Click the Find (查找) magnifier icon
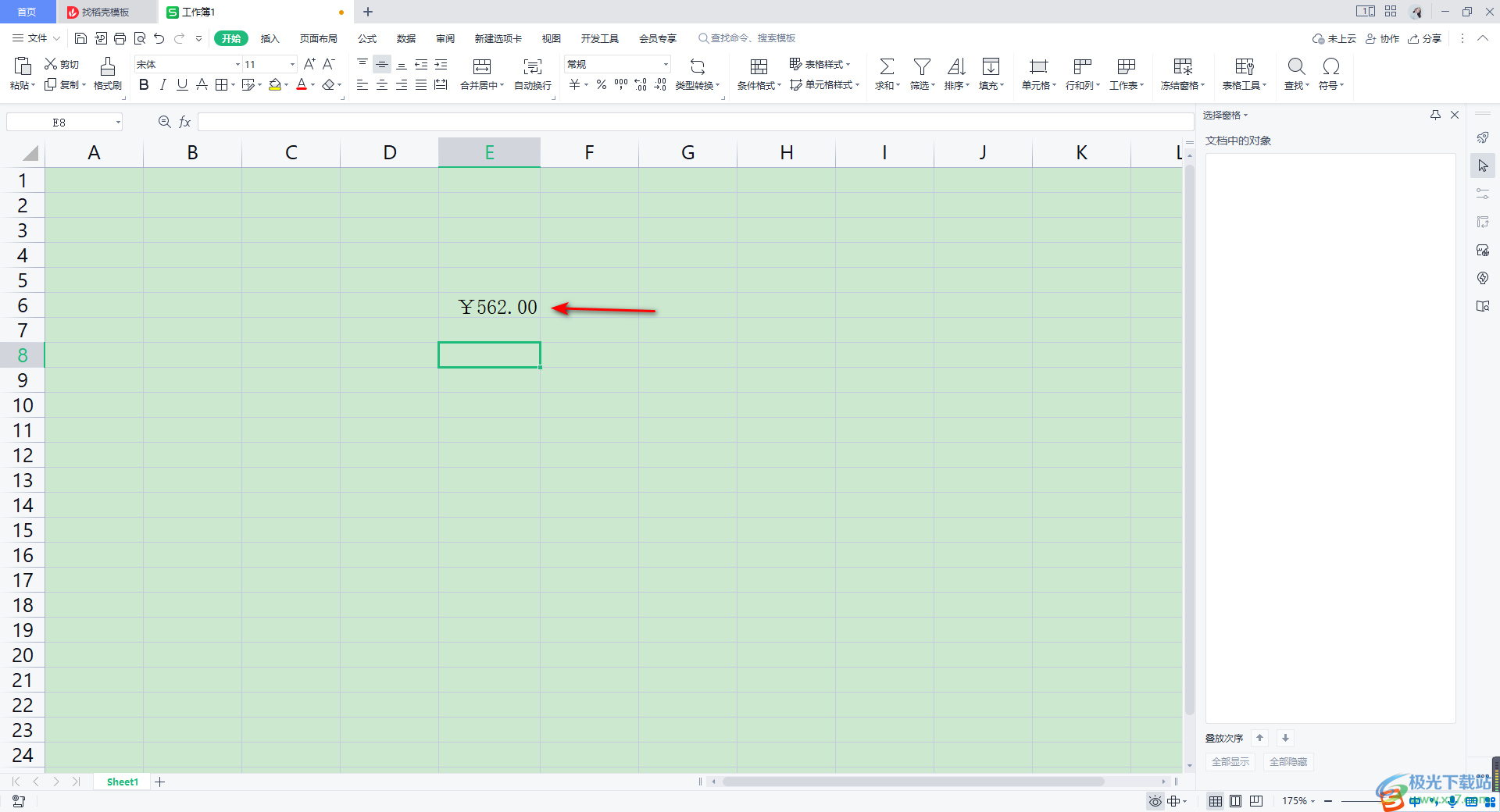This screenshot has width=1500, height=812. click(1296, 66)
